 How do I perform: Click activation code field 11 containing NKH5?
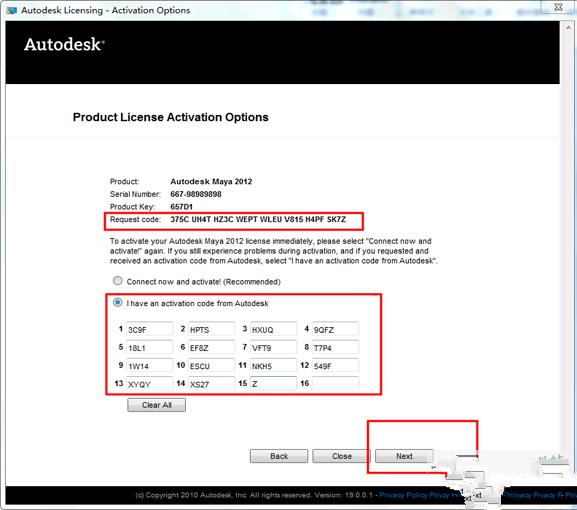point(273,365)
